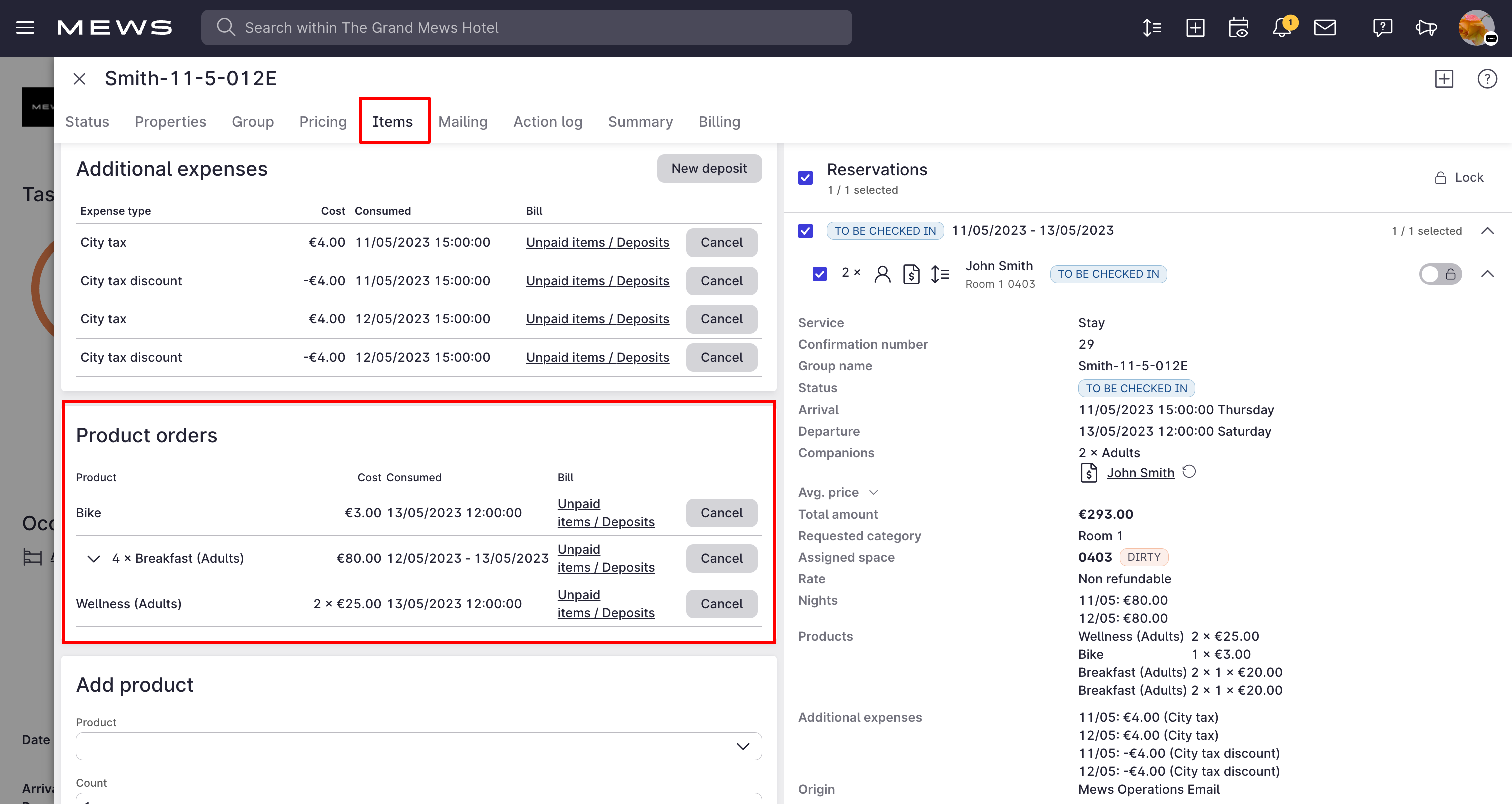Open Unpaid items bill link for Wellness (Adults)
This screenshot has width=1512, height=804.
coord(606,604)
